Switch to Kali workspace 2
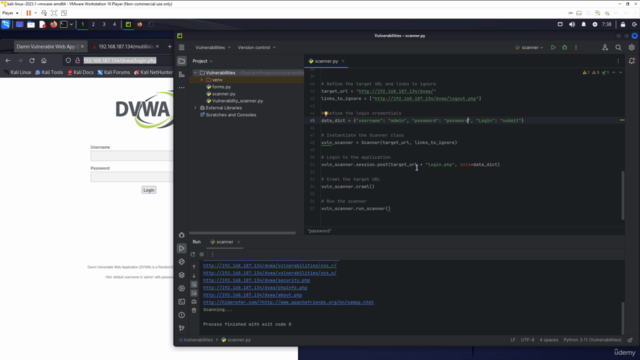The height and width of the screenshot is (360, 640). [x=93, y=24]
